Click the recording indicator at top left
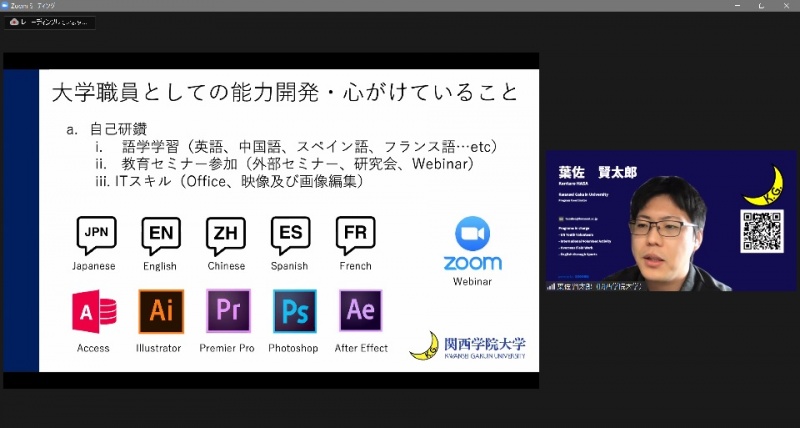800x428 pixels. 49,22
